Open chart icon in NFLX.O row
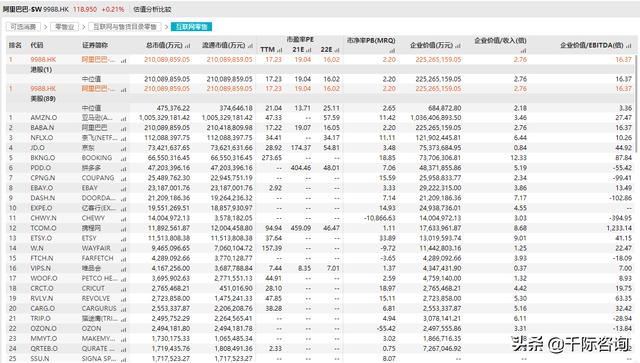This screenshot has width=640, height=363. click(124, 138)
